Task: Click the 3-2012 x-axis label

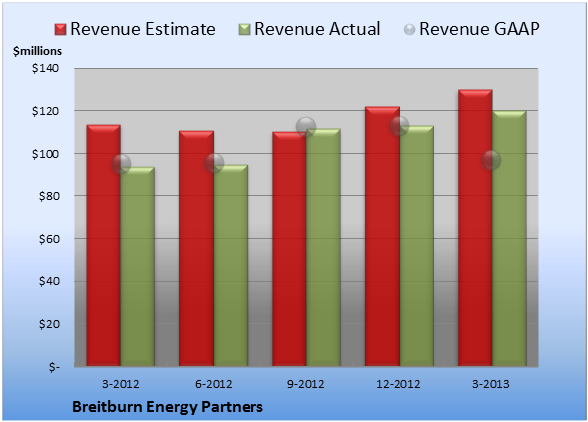Action: click(x=121, y=384)
